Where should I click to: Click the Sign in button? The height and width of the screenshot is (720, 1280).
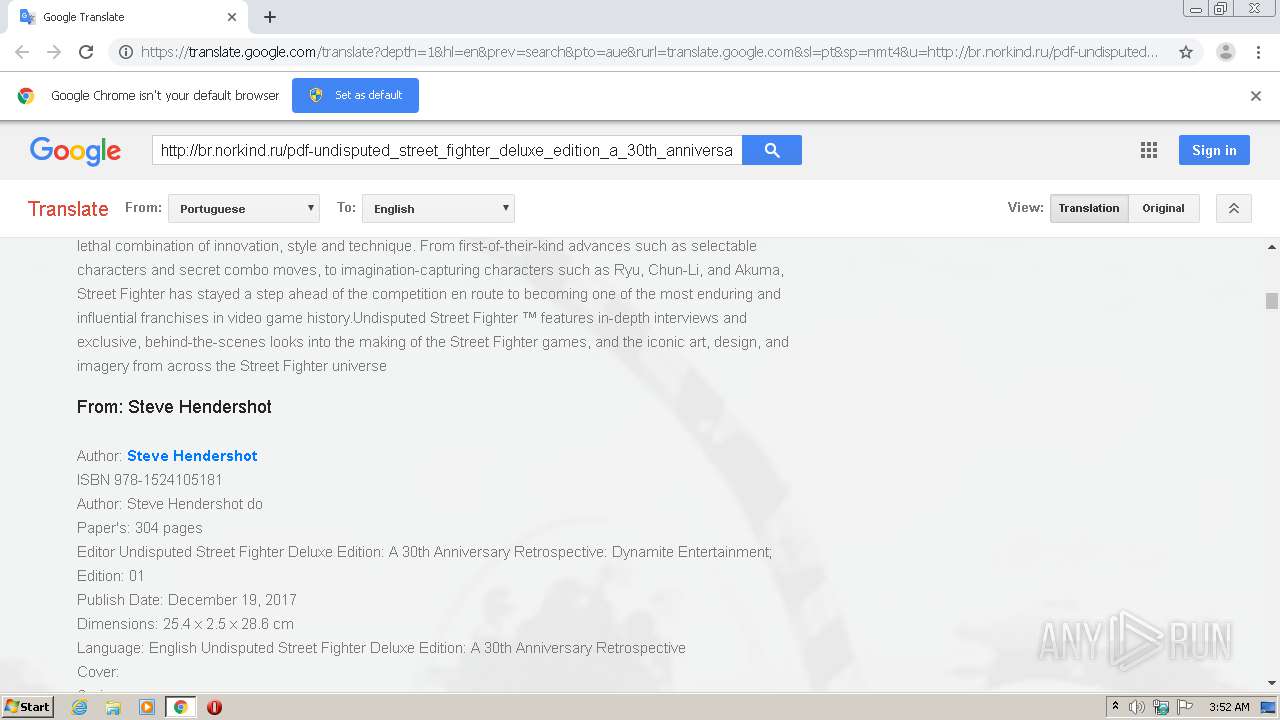1214,150
